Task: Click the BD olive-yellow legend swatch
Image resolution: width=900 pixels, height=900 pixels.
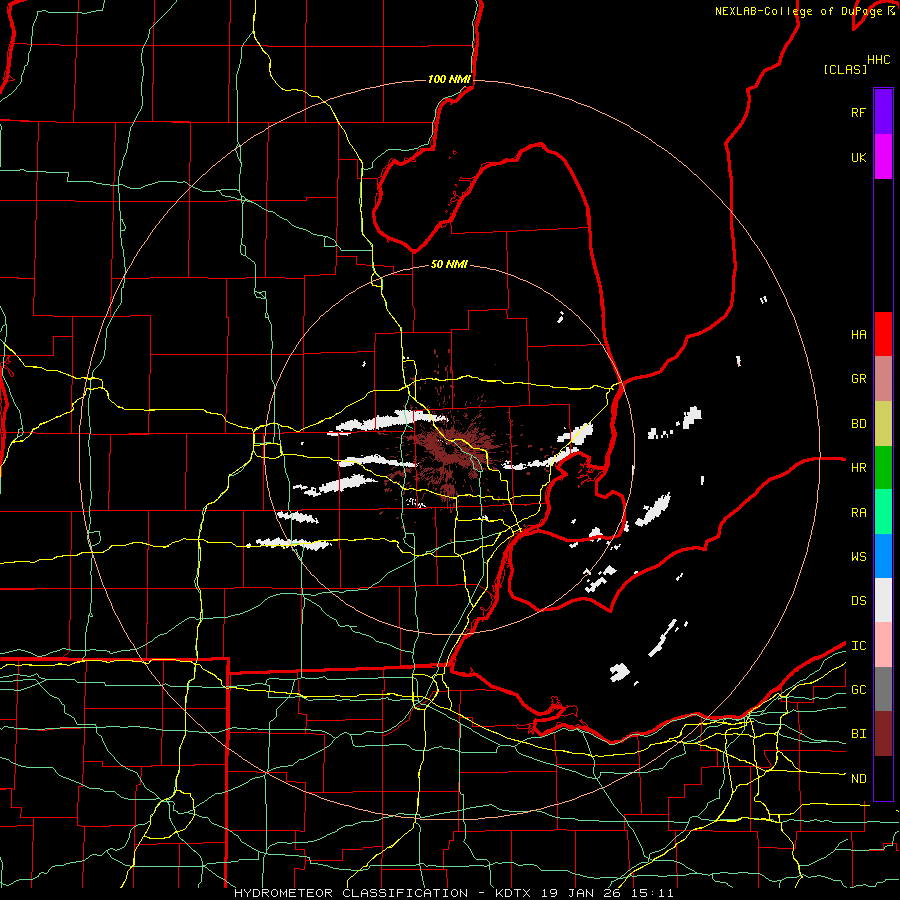Action: [883, 424]
